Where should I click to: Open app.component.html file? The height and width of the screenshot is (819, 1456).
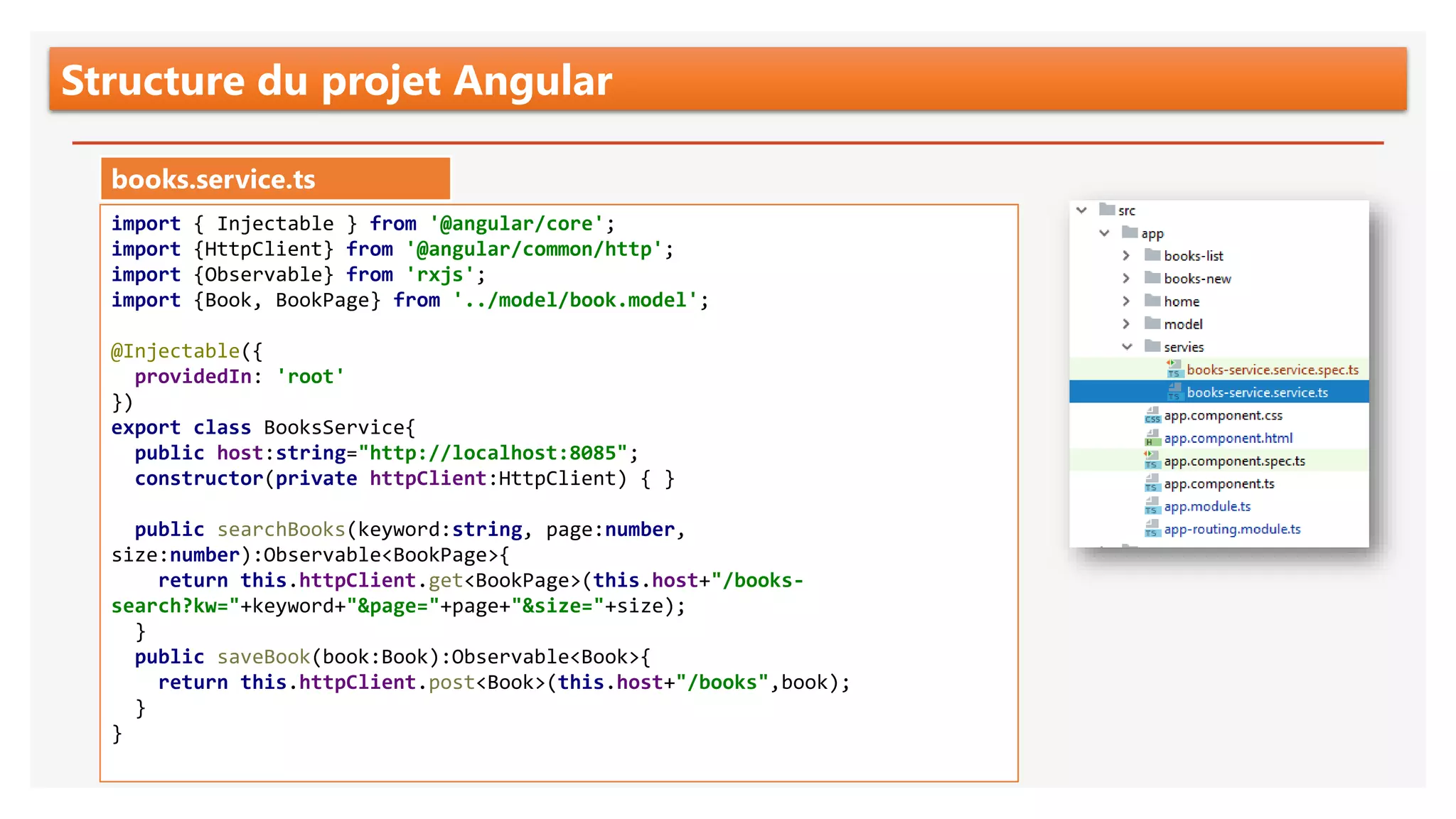click(1228, 438)
